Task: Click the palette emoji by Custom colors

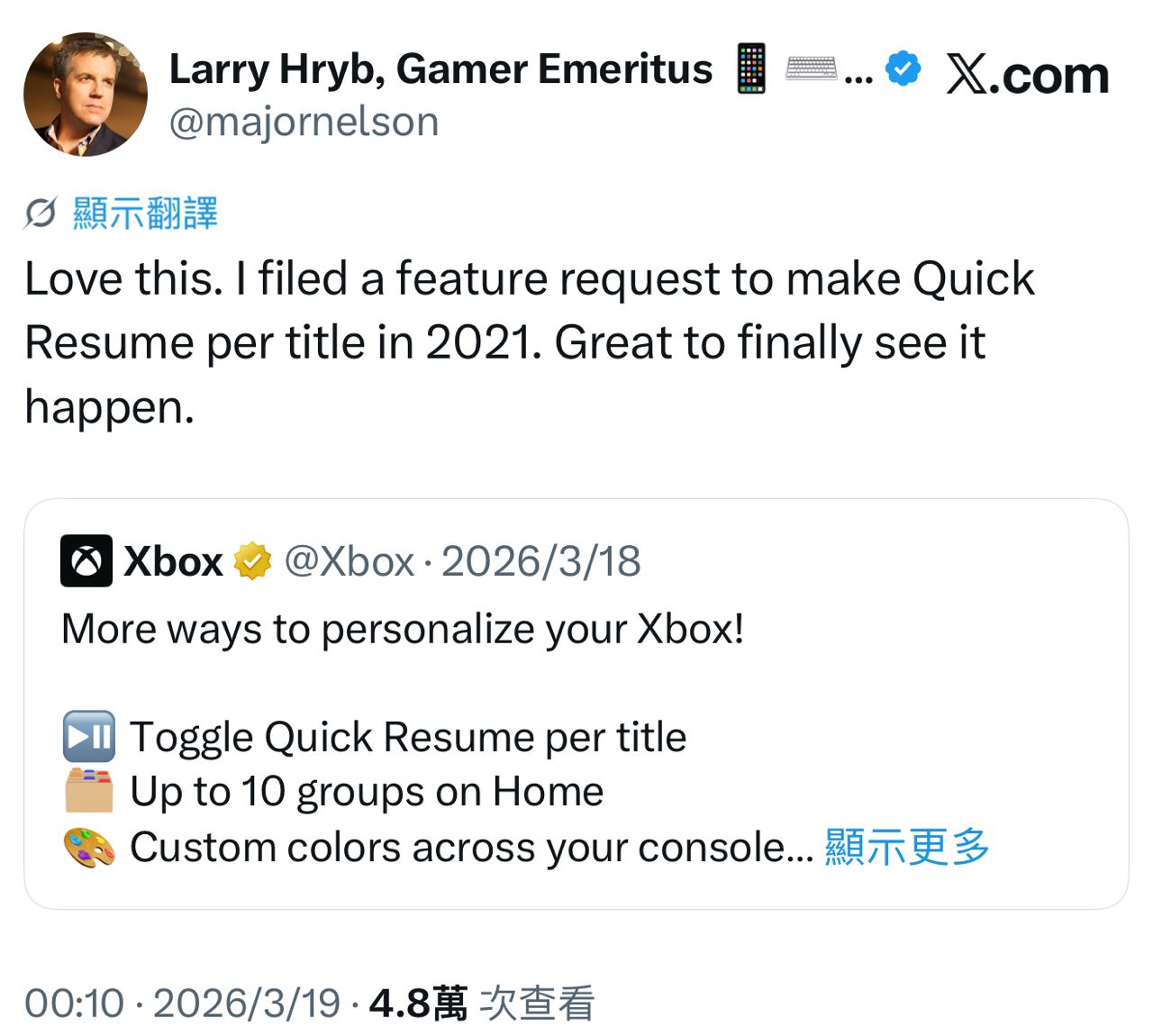Action: pyautogui.click(x=88, y=847)
